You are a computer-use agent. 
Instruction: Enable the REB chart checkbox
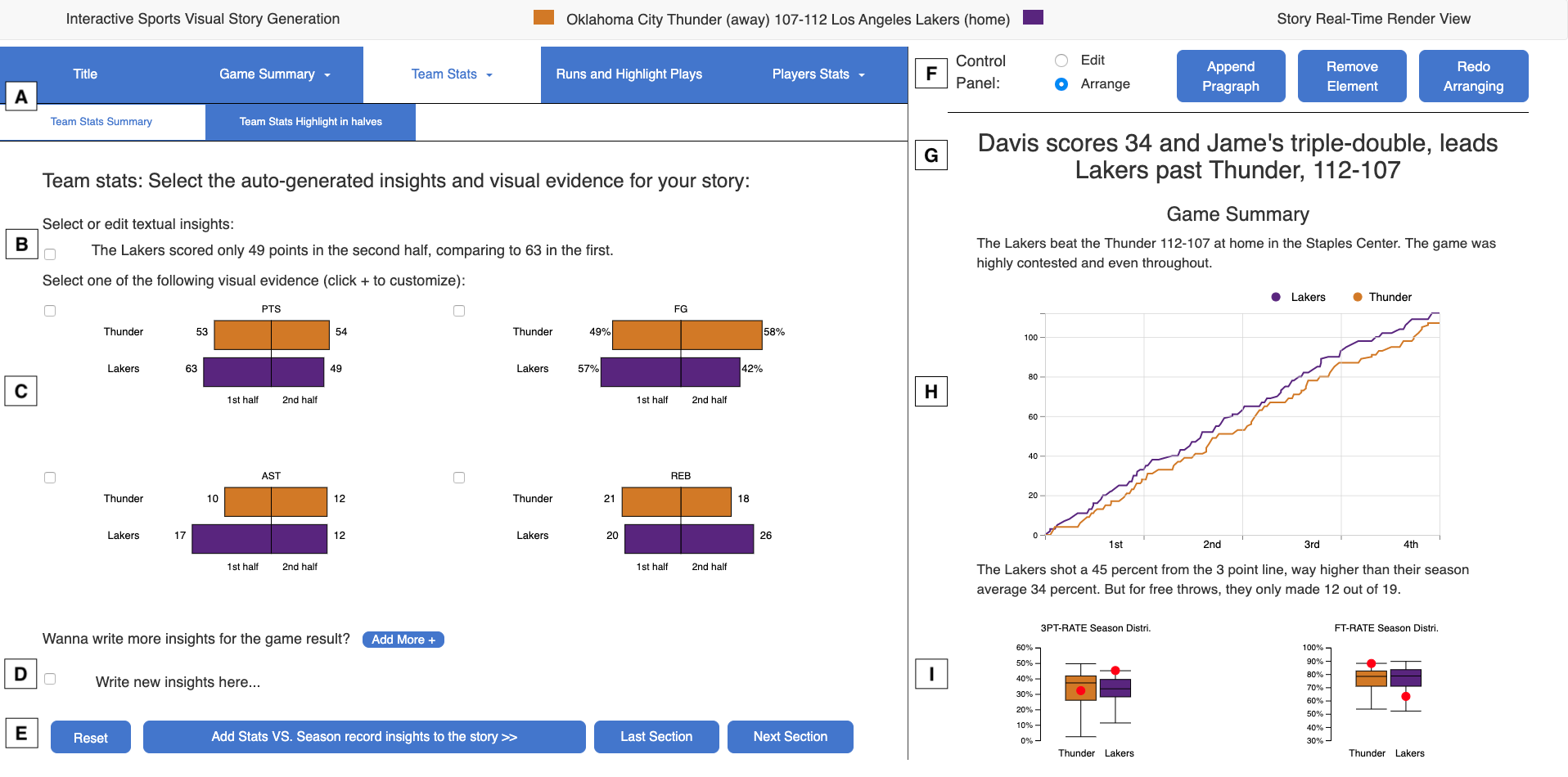pos(459,478)
